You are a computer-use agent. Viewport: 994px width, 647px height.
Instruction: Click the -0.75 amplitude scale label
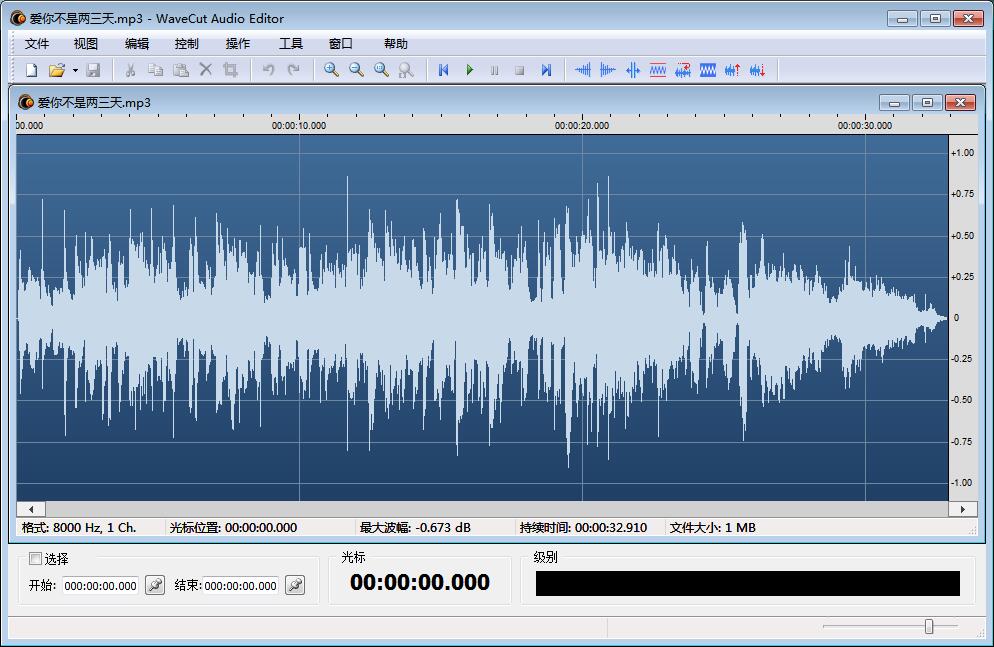[x=962, y=441]
